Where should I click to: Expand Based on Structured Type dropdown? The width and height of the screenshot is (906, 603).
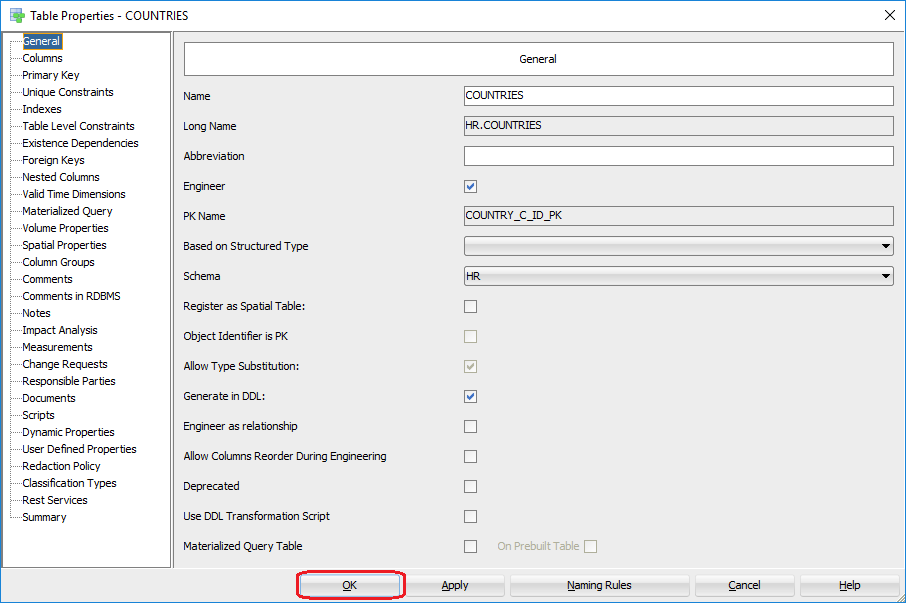click(678, 246)
